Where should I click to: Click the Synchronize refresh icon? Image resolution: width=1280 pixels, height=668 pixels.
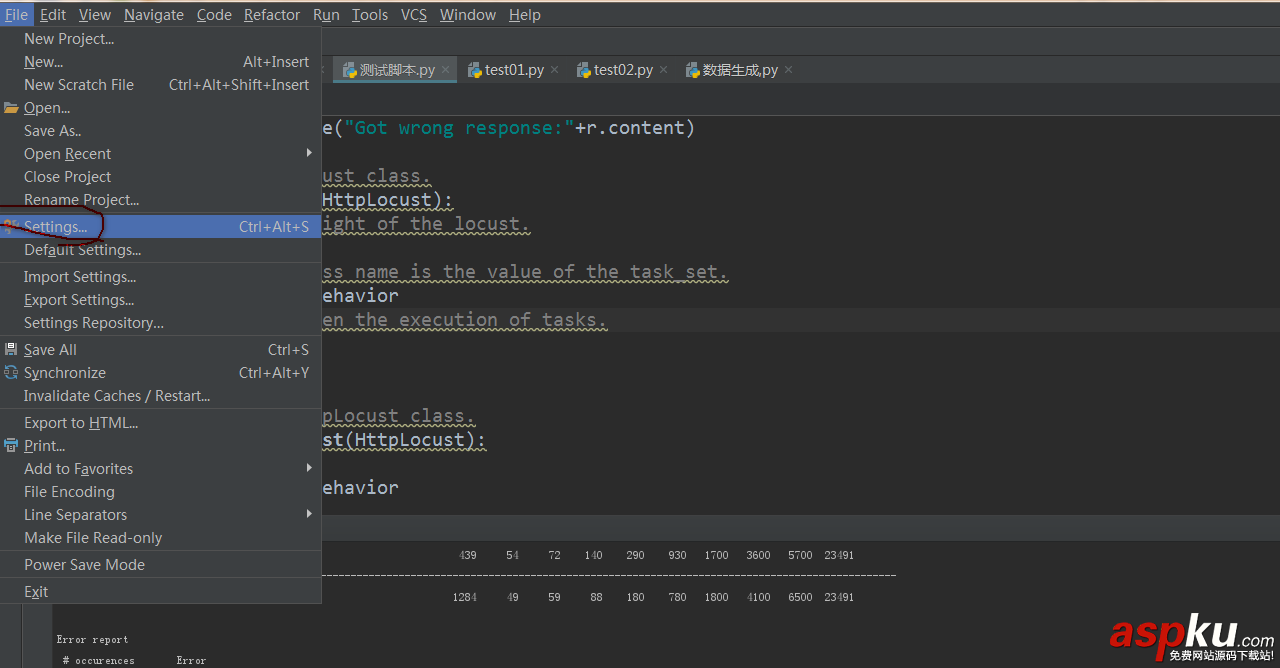[x=11, y=373]
